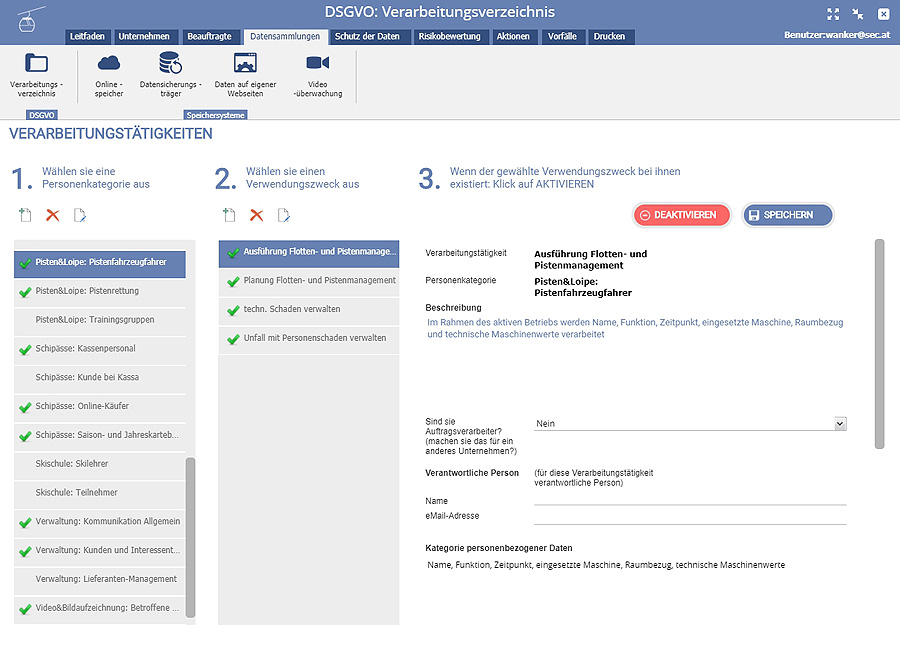The height and width of the screenshot is (648, 900).
Task: Delete the selected Verwendungszweck with red X
Action: 257,215
